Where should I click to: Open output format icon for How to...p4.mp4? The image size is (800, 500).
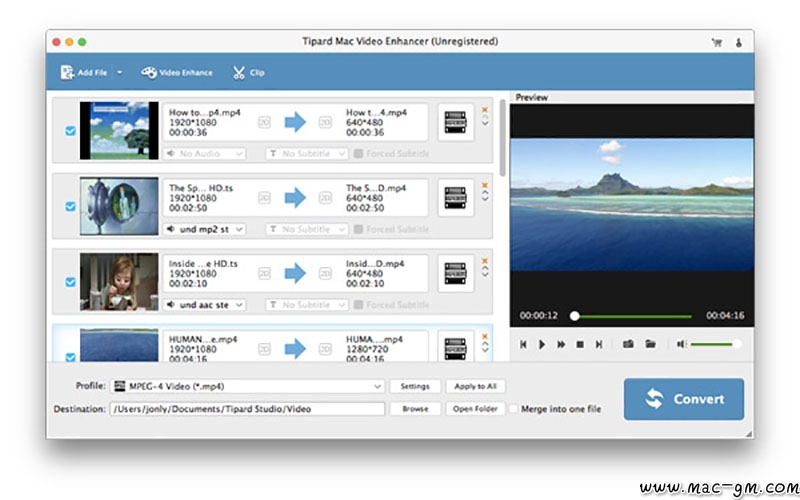(x=455, y=122)
